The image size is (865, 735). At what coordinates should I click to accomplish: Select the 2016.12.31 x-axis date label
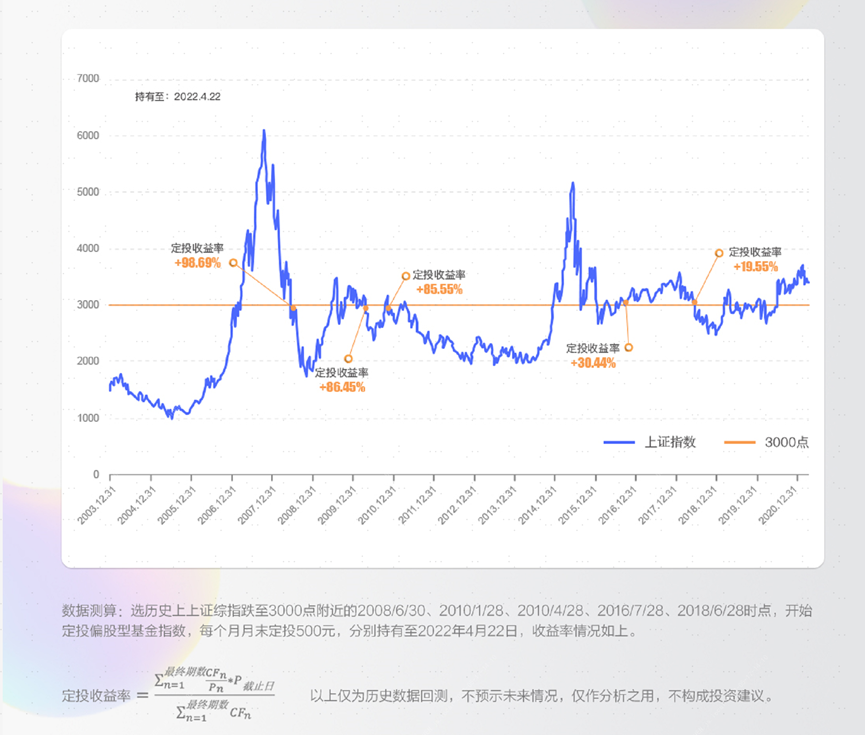point(619,505)
